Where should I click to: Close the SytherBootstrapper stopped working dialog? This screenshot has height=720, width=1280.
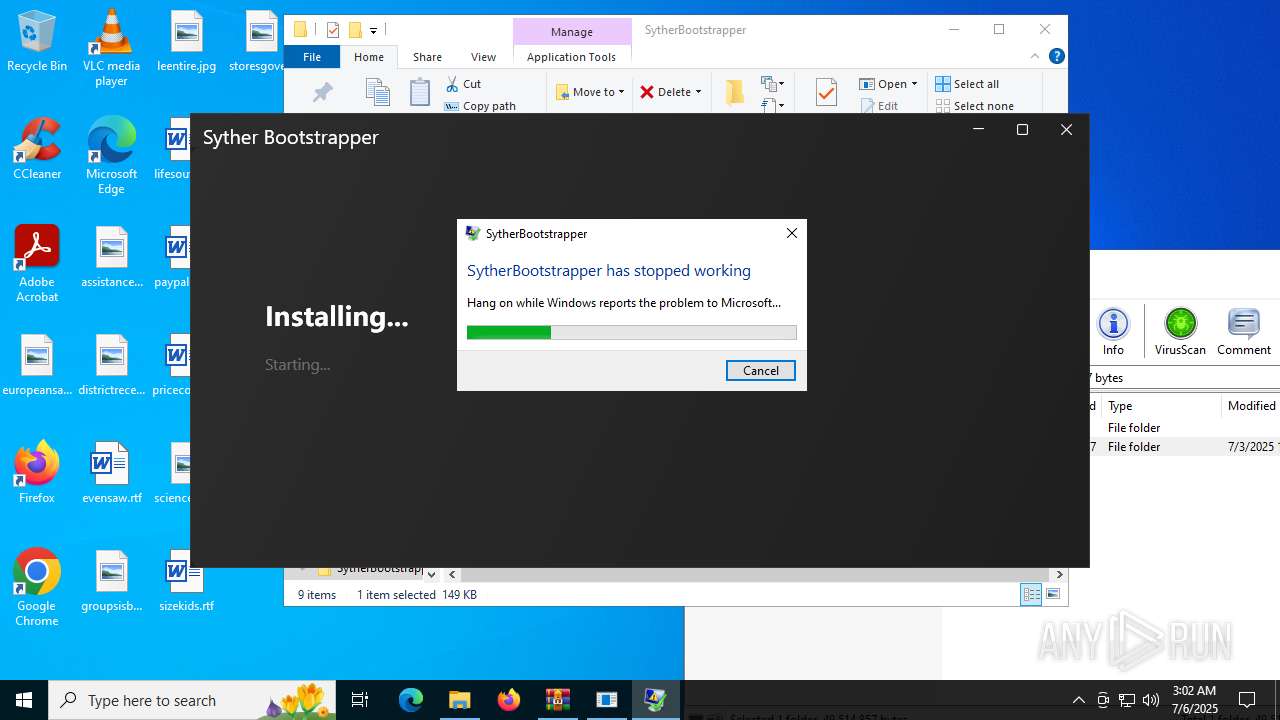click(x=791, y=233)
